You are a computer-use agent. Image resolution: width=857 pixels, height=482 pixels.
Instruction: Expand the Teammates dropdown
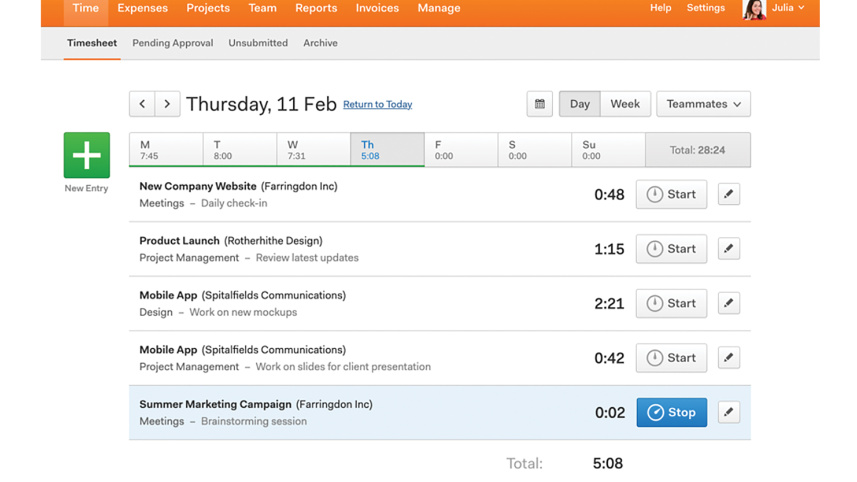point(703,104)
